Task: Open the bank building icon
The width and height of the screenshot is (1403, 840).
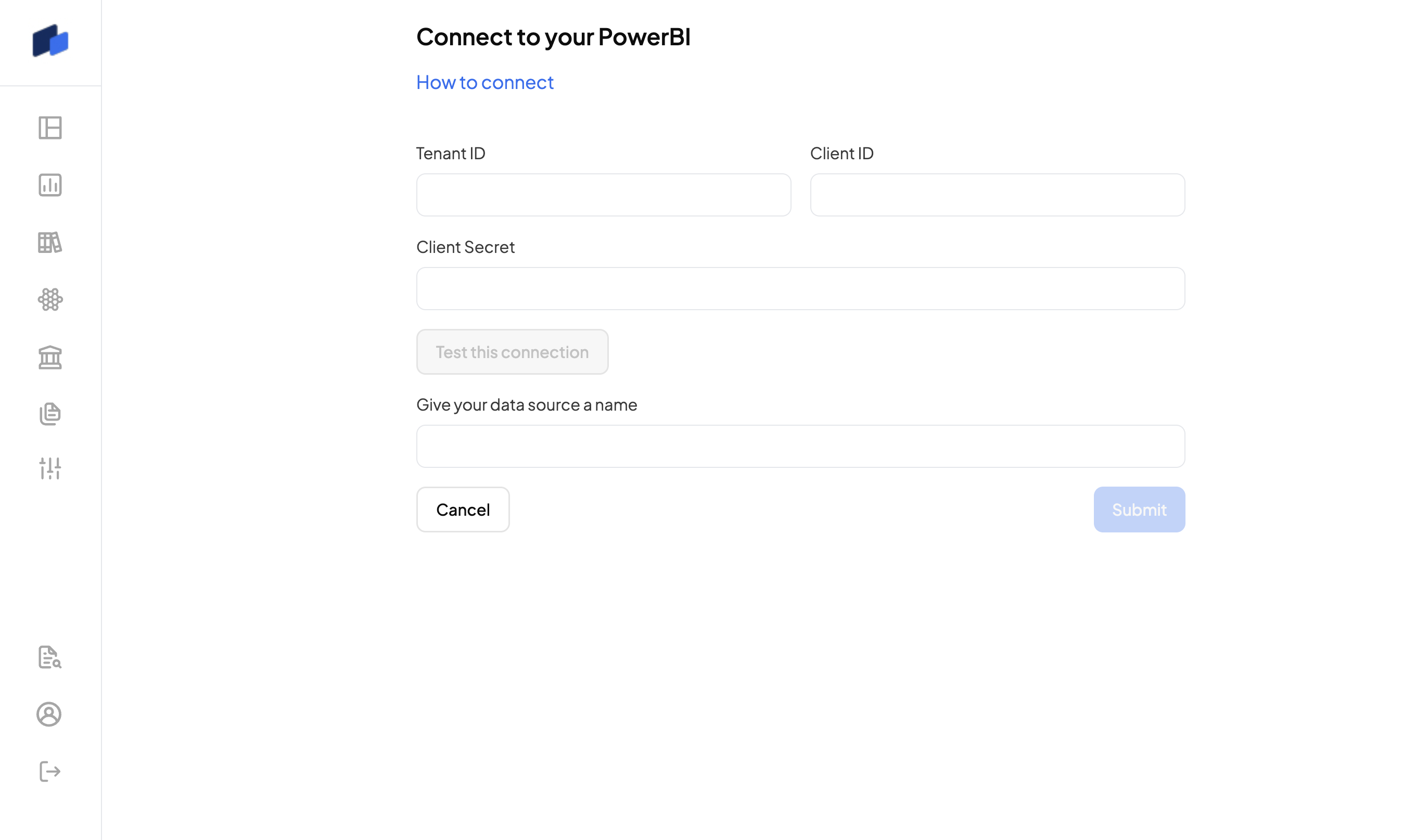Action: pos(50,357)
